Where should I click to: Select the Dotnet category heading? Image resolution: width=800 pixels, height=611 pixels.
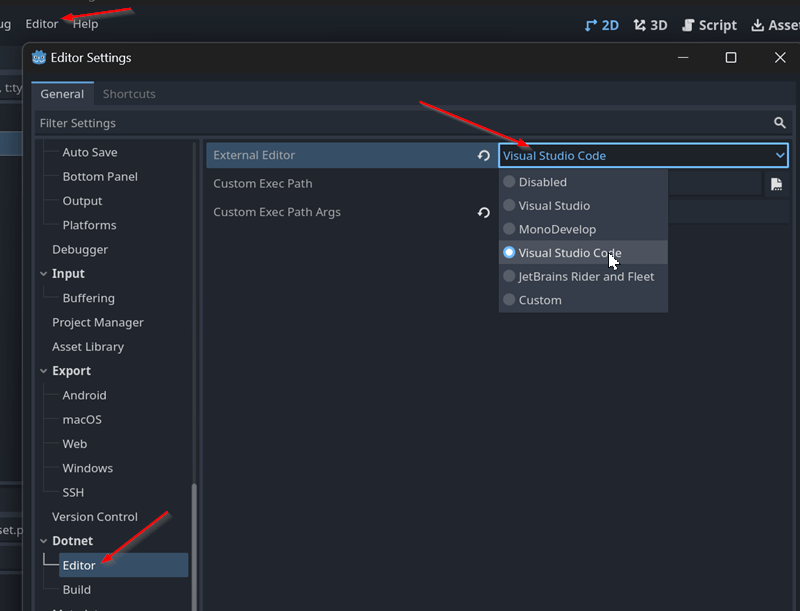pos(72,541)
